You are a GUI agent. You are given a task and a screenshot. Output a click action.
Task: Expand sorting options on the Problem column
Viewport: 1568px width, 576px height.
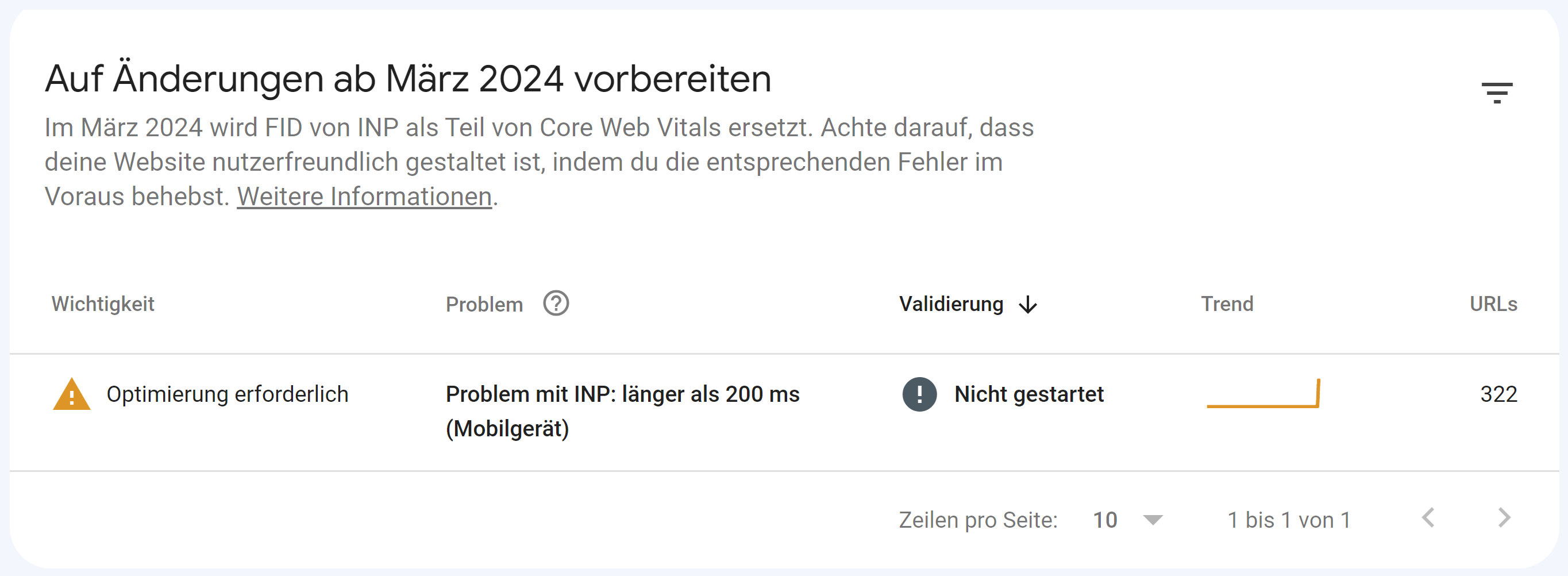pos(484,303)
